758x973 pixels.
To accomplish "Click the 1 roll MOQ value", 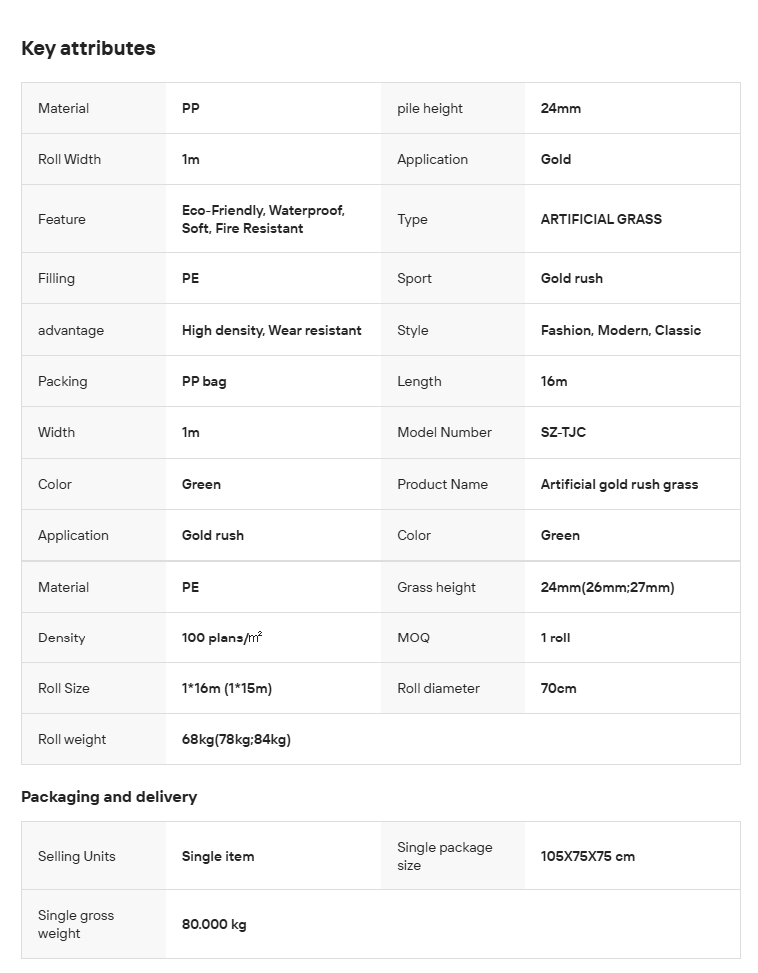I will pyautogui.click(x=555, y=638).
